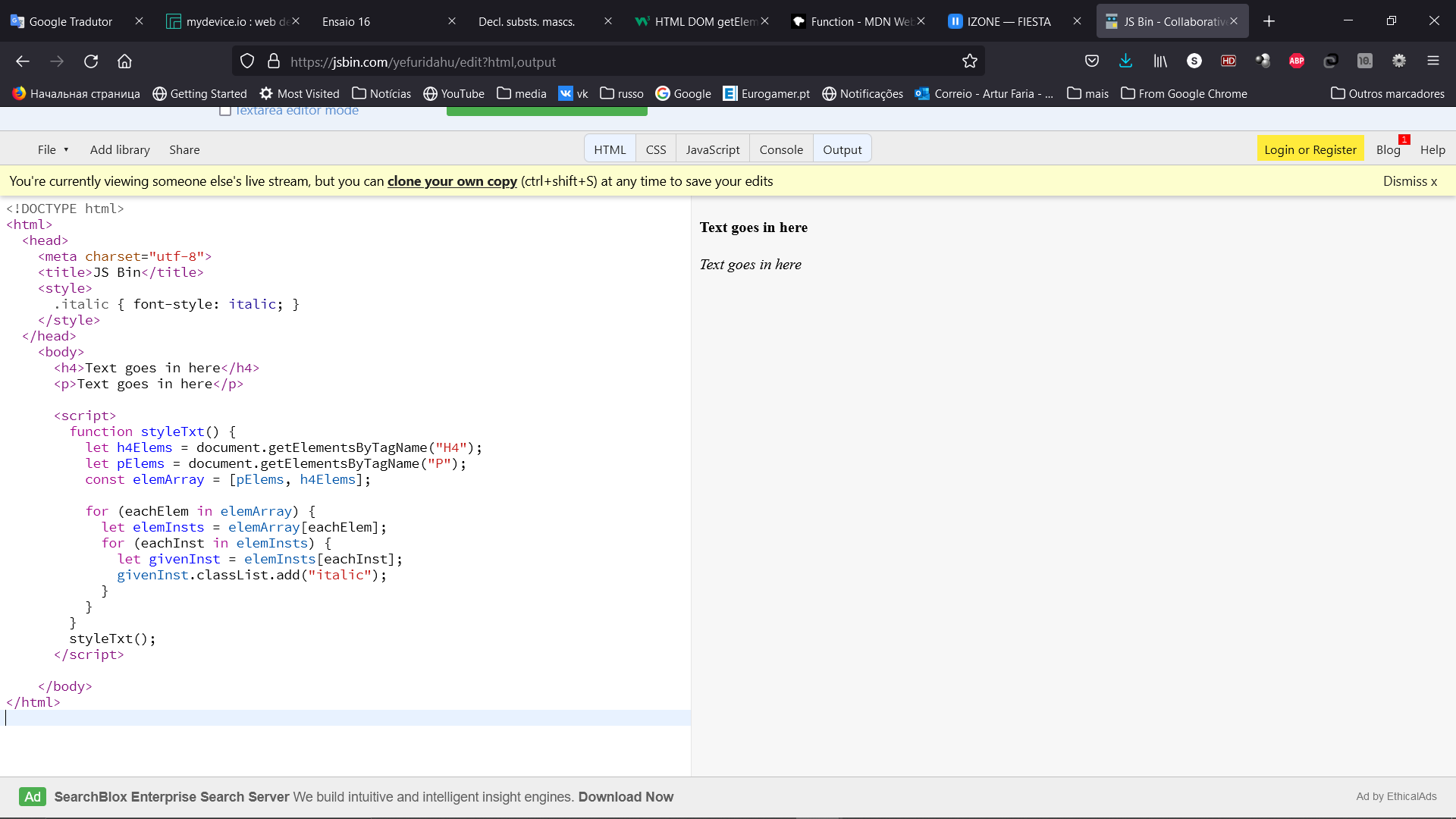1456x819 pixels.
Task: Open the browser Library icon
Action: click(x=1160, y=61)
